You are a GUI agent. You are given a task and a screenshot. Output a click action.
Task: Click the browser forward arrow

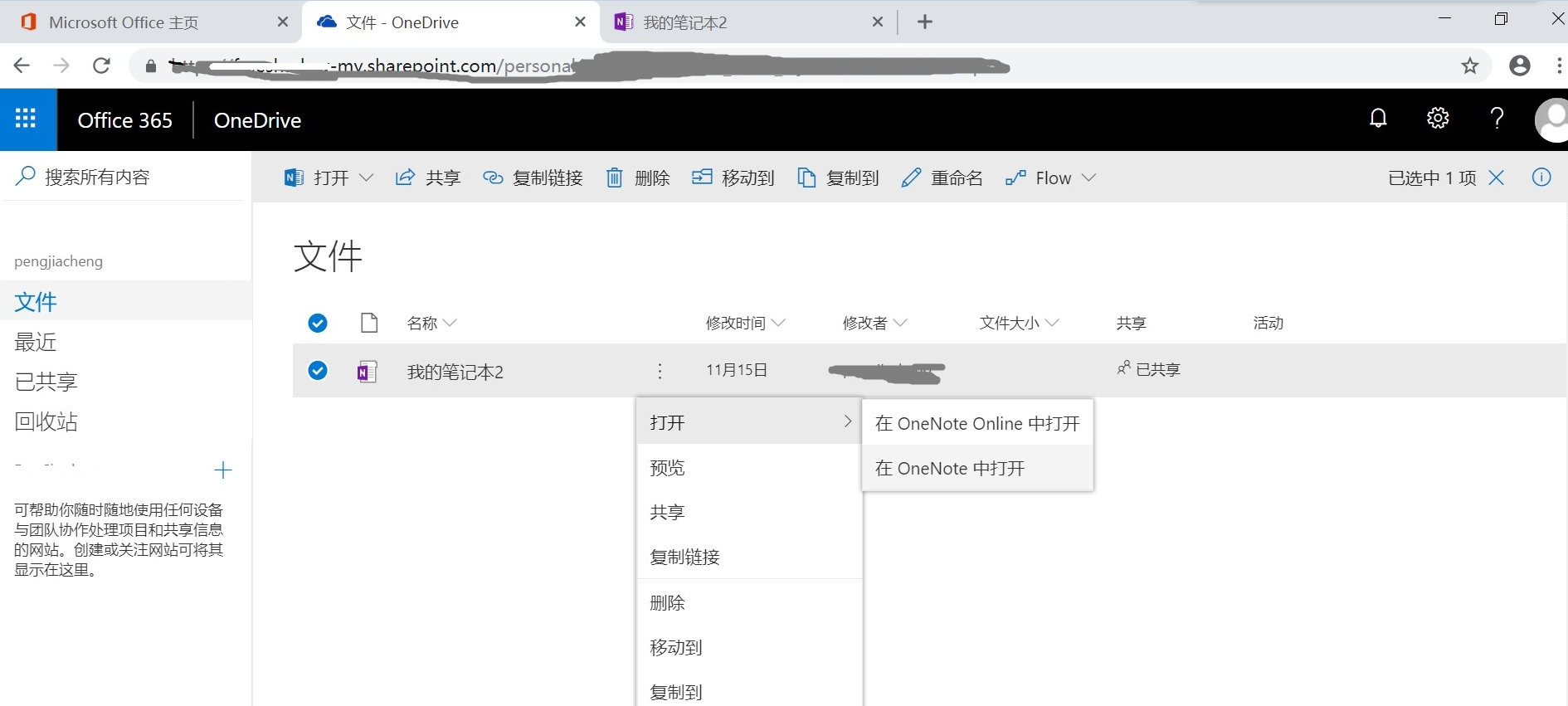pos(61,66)
